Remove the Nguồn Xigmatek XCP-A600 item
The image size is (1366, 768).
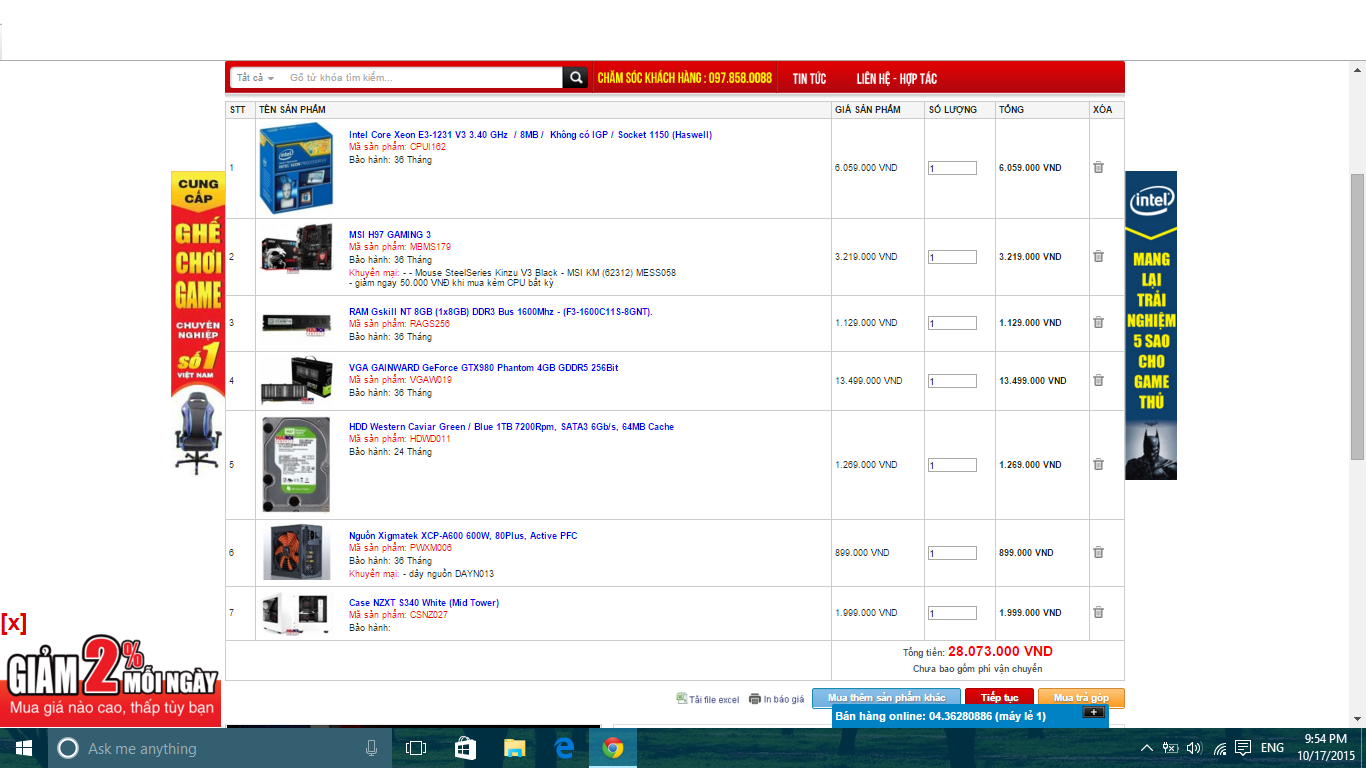[x=1098, y=553]
